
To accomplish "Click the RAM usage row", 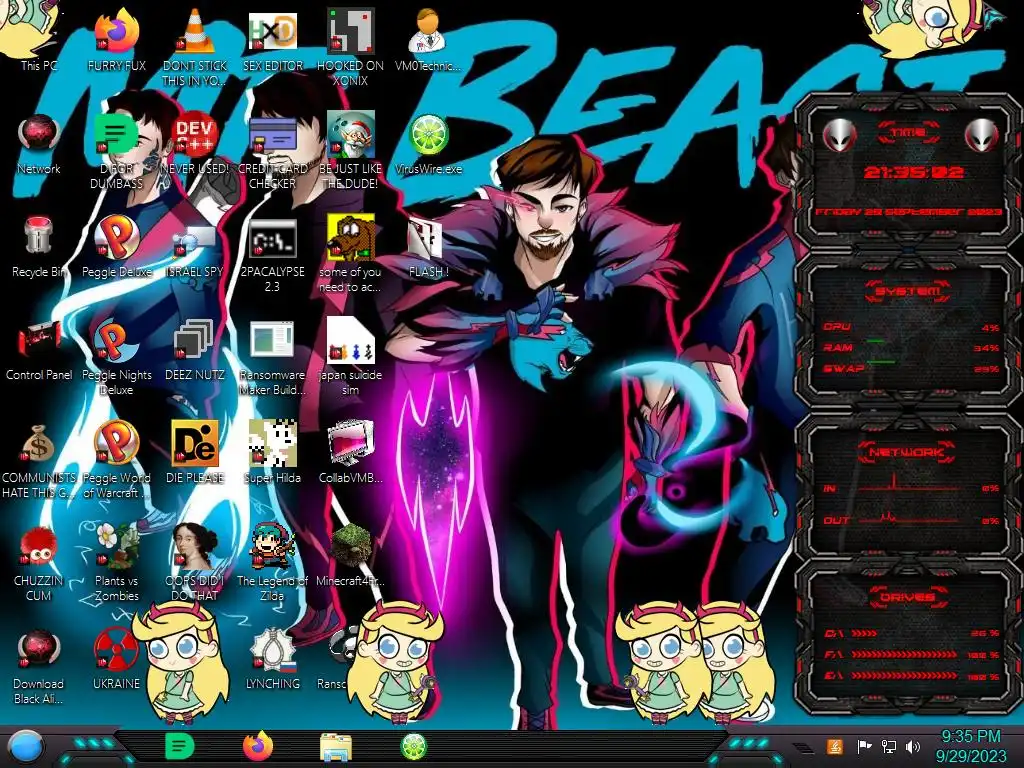I will coord(911,347).
